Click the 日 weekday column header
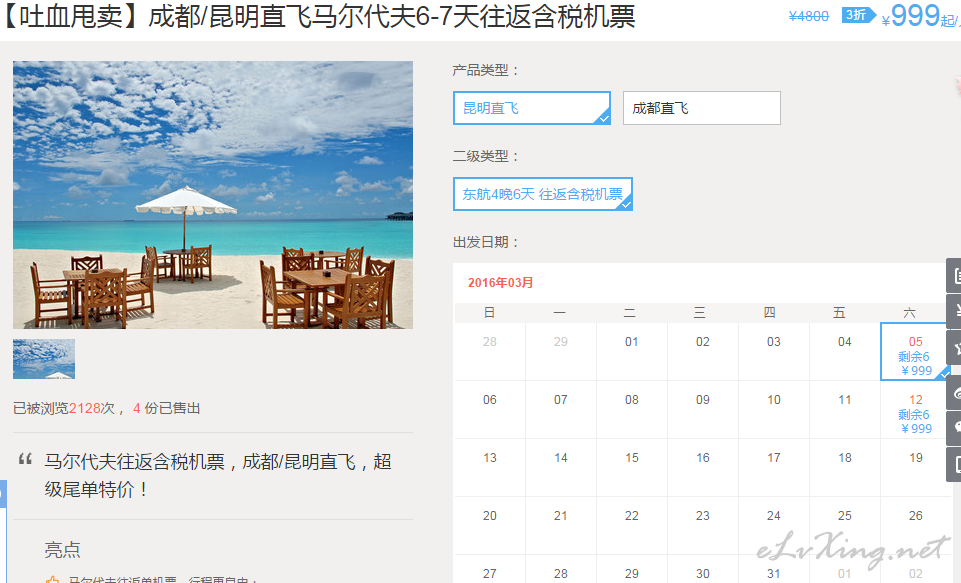The height and width of the screenshot is (583, 961). point(490,313)
